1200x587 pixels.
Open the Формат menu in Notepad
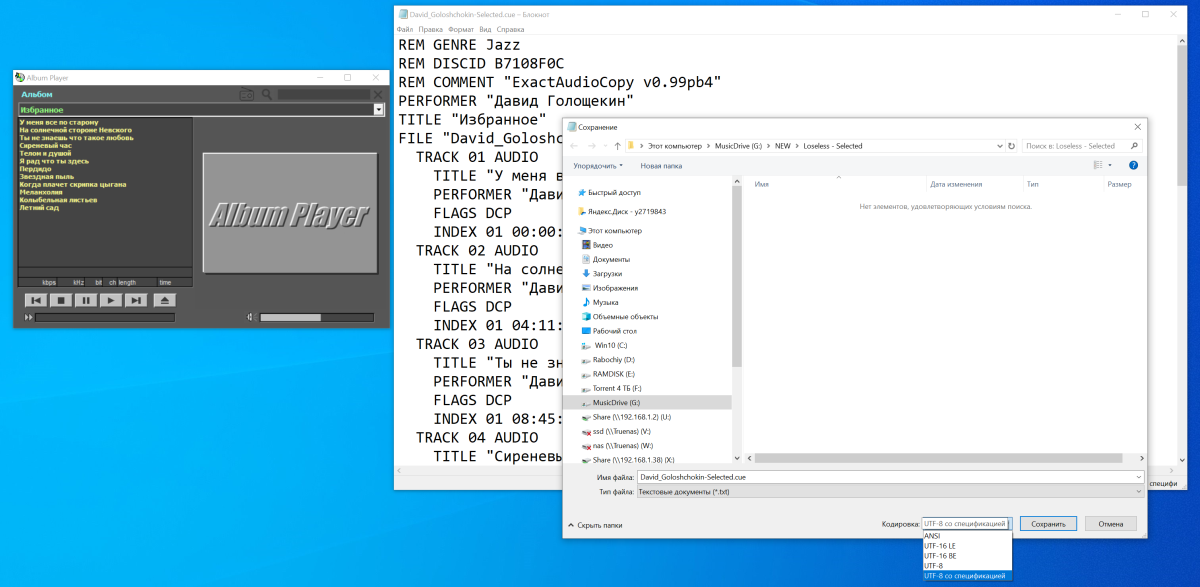point(461,30)
